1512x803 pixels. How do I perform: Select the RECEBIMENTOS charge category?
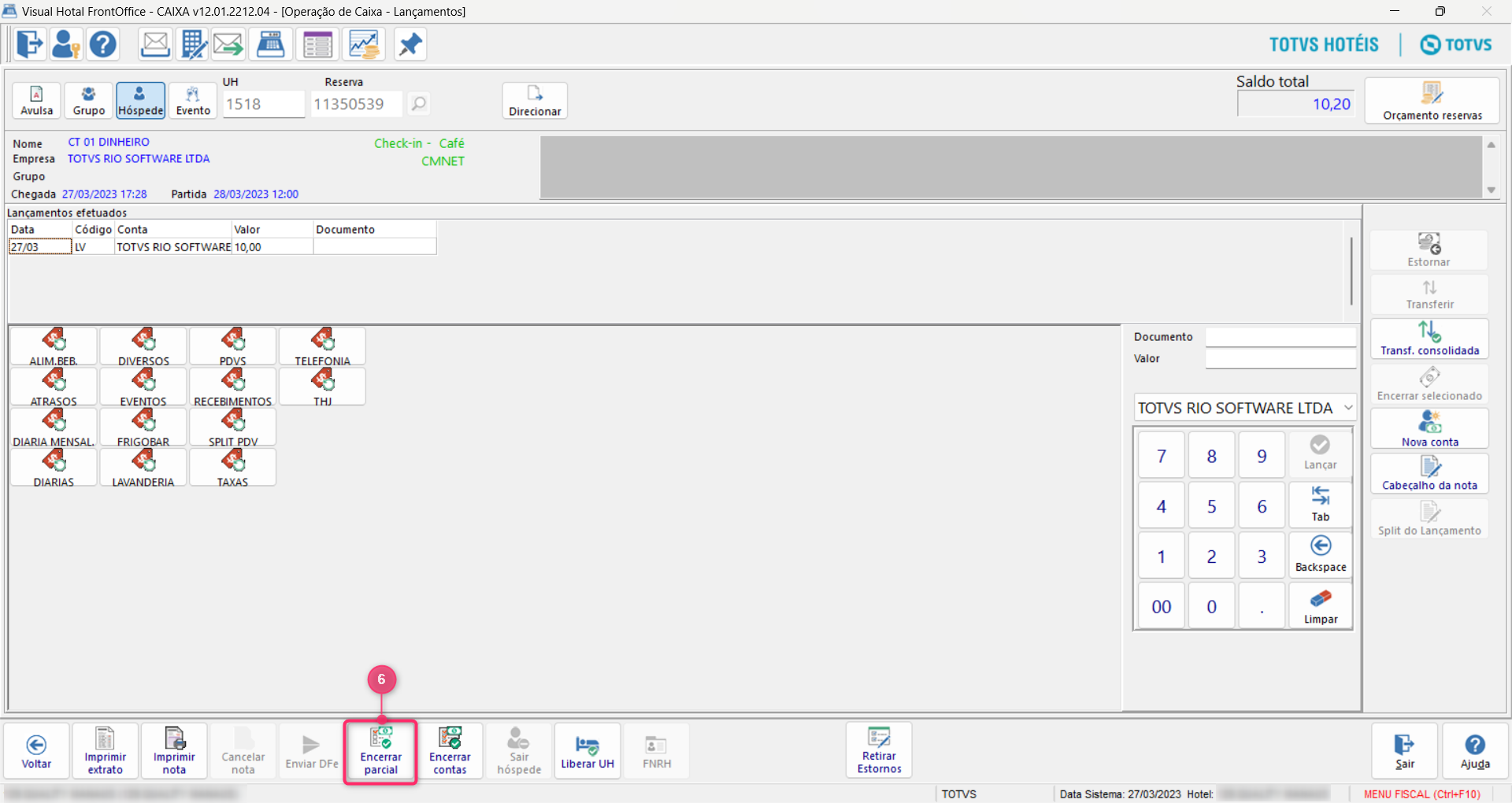point(233,387)
